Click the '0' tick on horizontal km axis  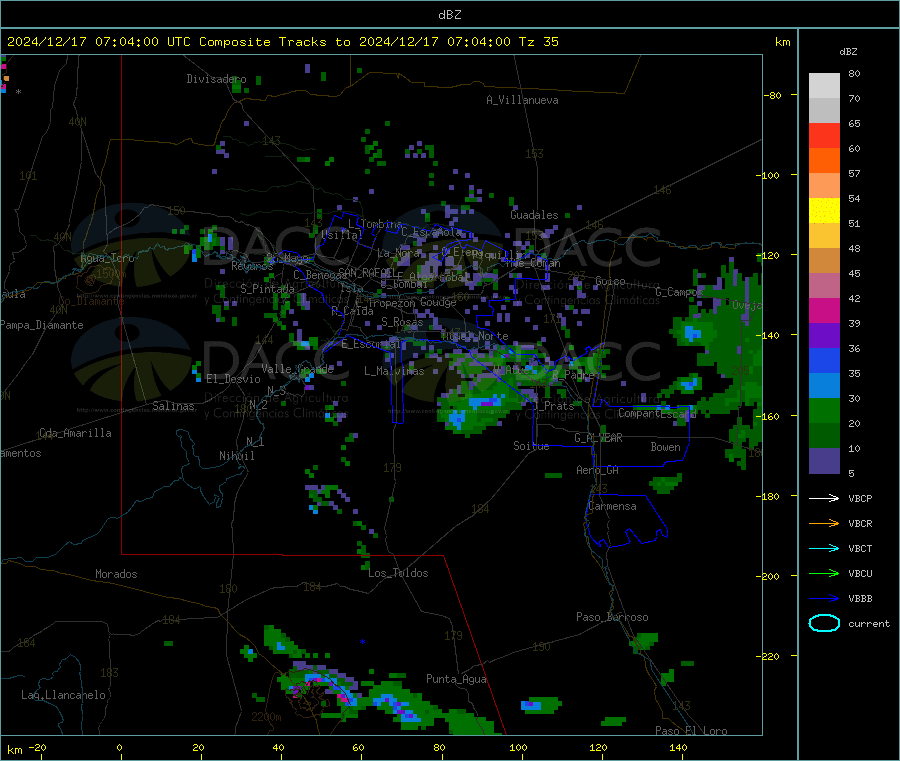119,747
